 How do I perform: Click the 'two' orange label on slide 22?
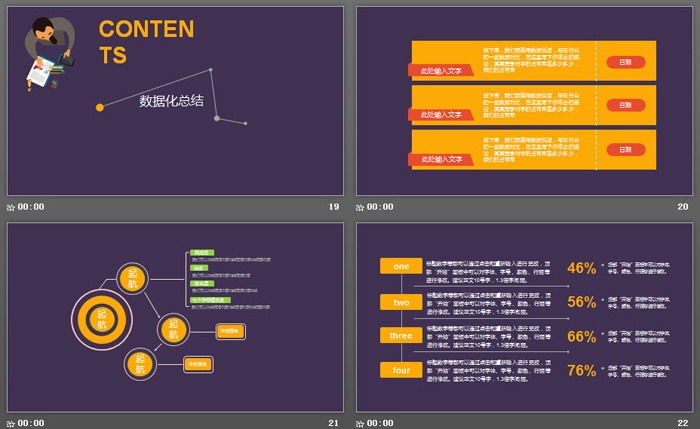click(401, 302)
